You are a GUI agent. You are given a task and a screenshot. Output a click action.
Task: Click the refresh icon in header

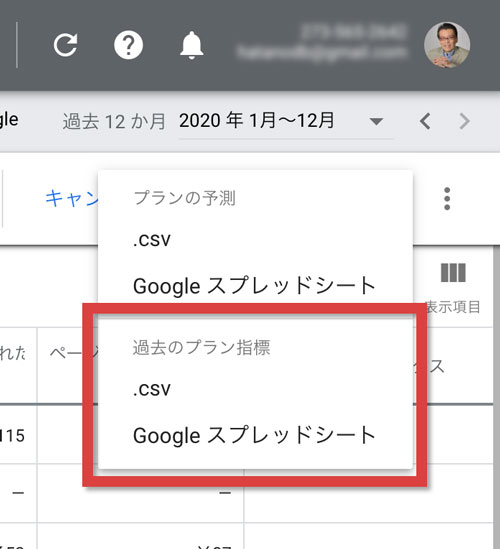65,45
